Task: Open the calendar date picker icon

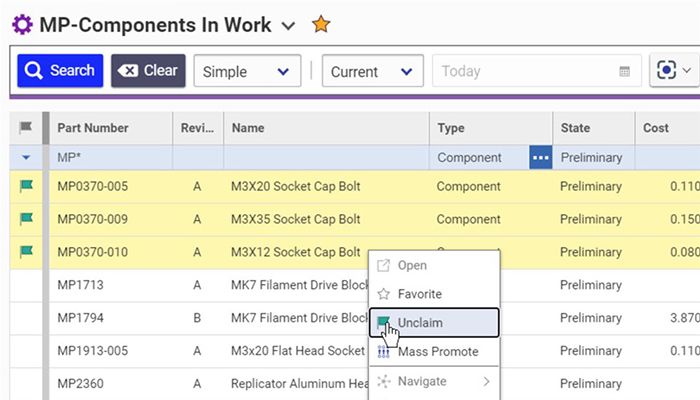Action: click(625, 72)
